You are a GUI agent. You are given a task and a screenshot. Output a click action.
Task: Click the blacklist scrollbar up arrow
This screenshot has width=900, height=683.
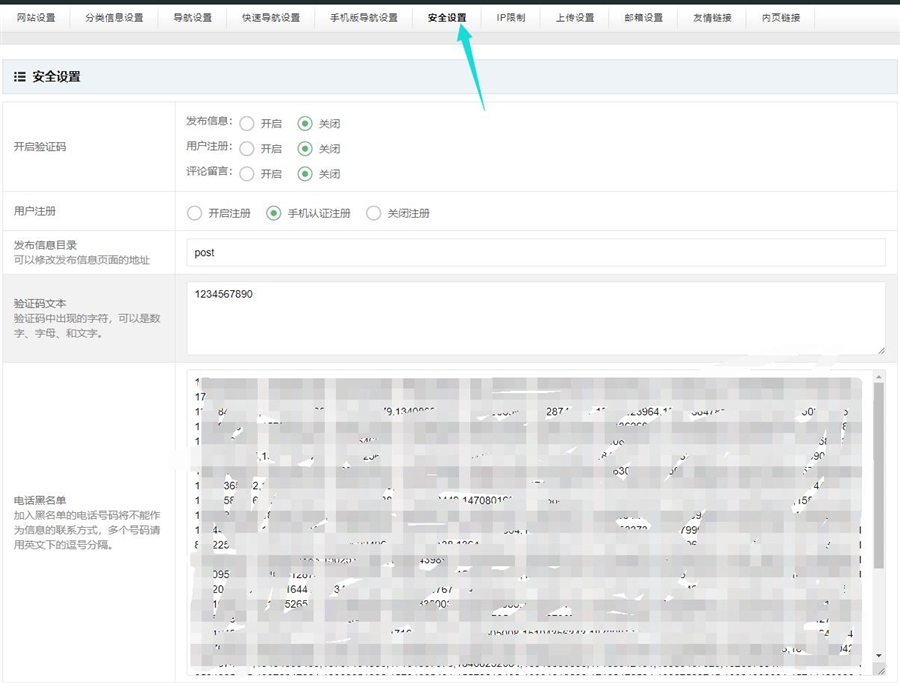879,377
